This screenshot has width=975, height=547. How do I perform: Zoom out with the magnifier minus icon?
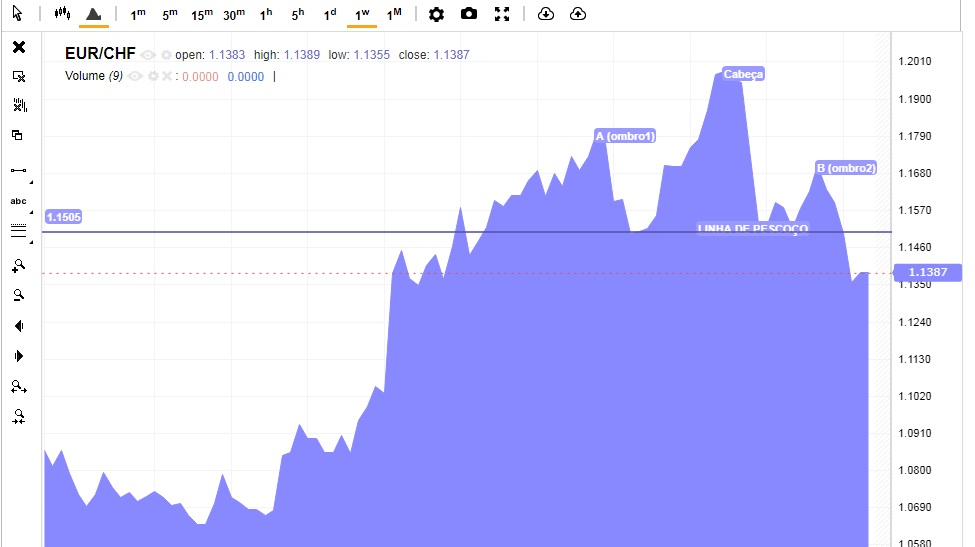pos(19,295)
